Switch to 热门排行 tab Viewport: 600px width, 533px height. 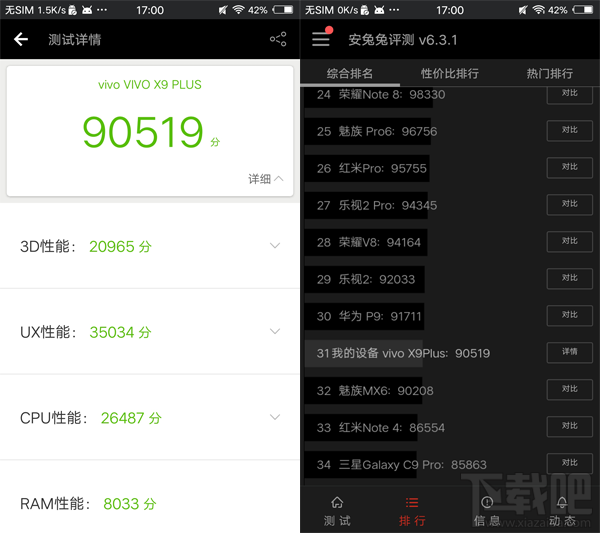pyautogui.click(x=549, y=73)
